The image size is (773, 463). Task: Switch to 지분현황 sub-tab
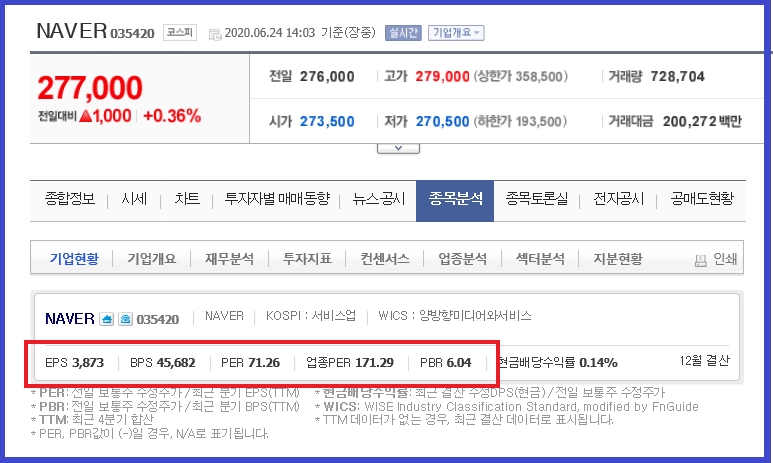click(618, 259)
